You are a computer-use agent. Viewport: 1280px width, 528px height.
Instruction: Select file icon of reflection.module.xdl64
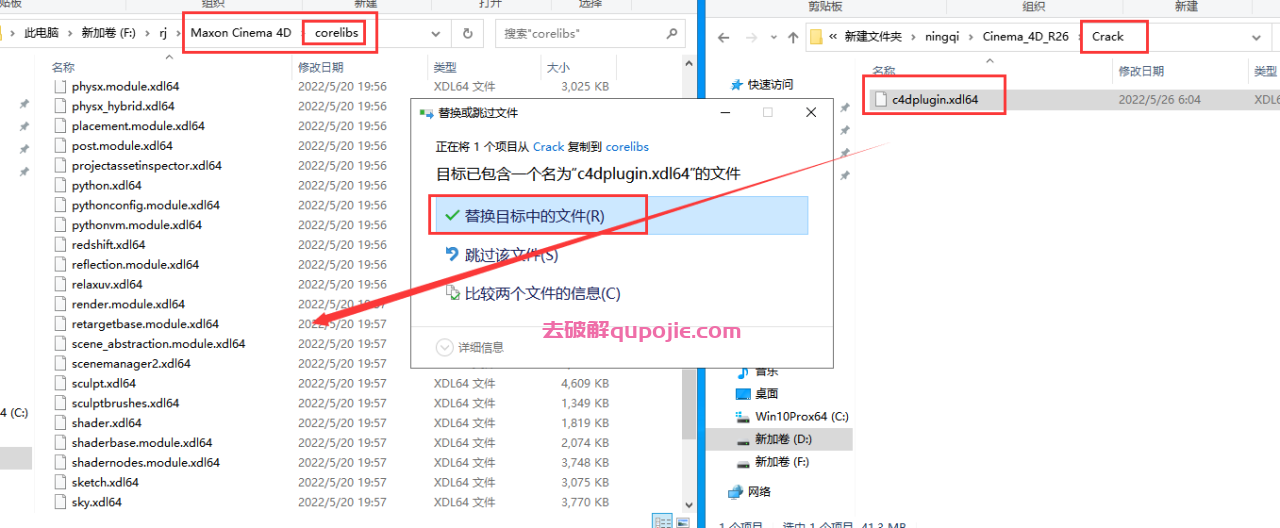pos(60,265)
